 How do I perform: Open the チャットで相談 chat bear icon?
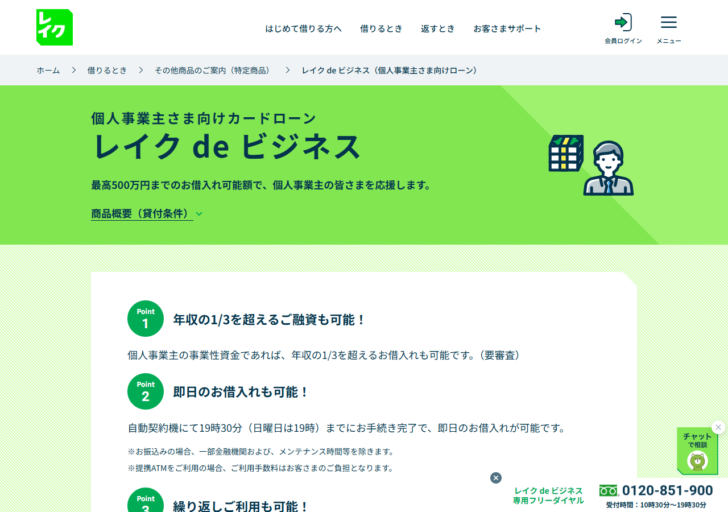click(697, 452)
